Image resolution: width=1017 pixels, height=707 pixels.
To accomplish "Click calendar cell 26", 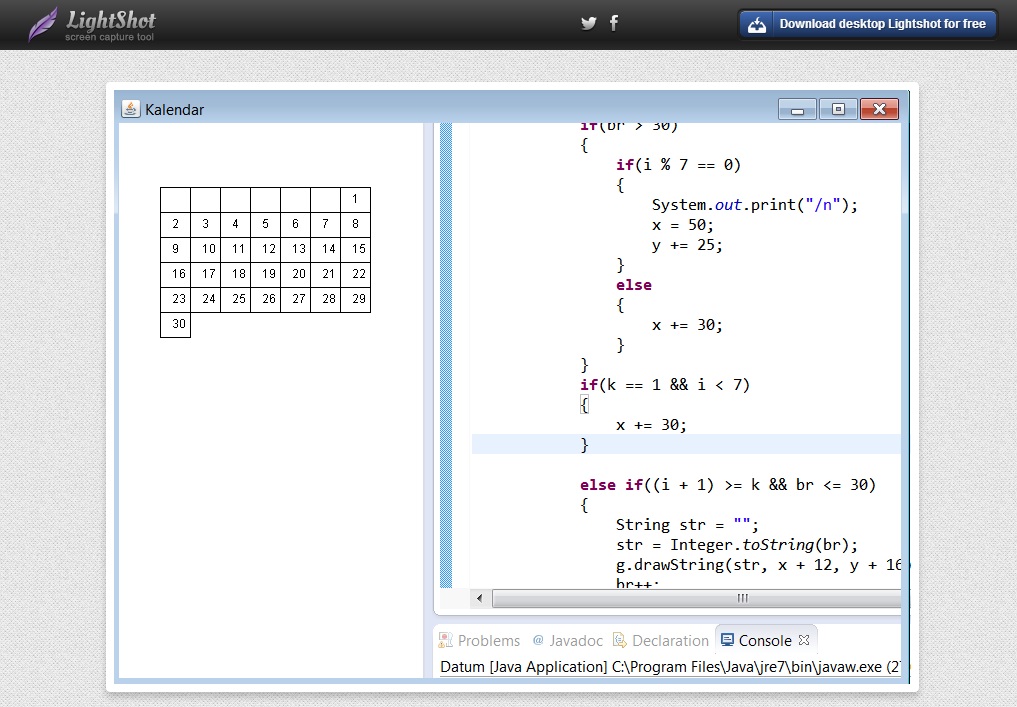I will click(x=265, y=299).
